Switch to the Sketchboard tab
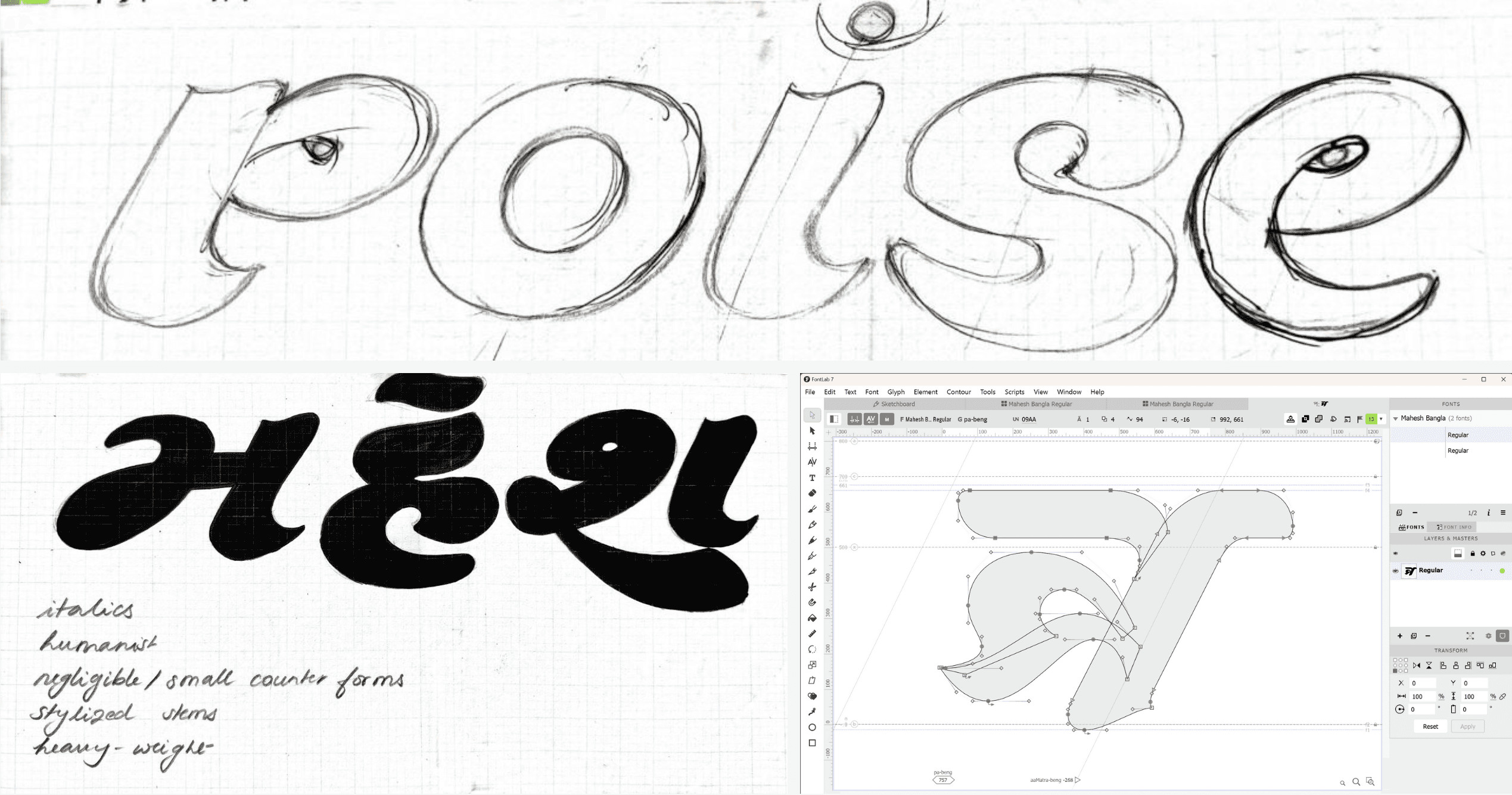Viewport: 1512px width, 795px height. [894, 404]
